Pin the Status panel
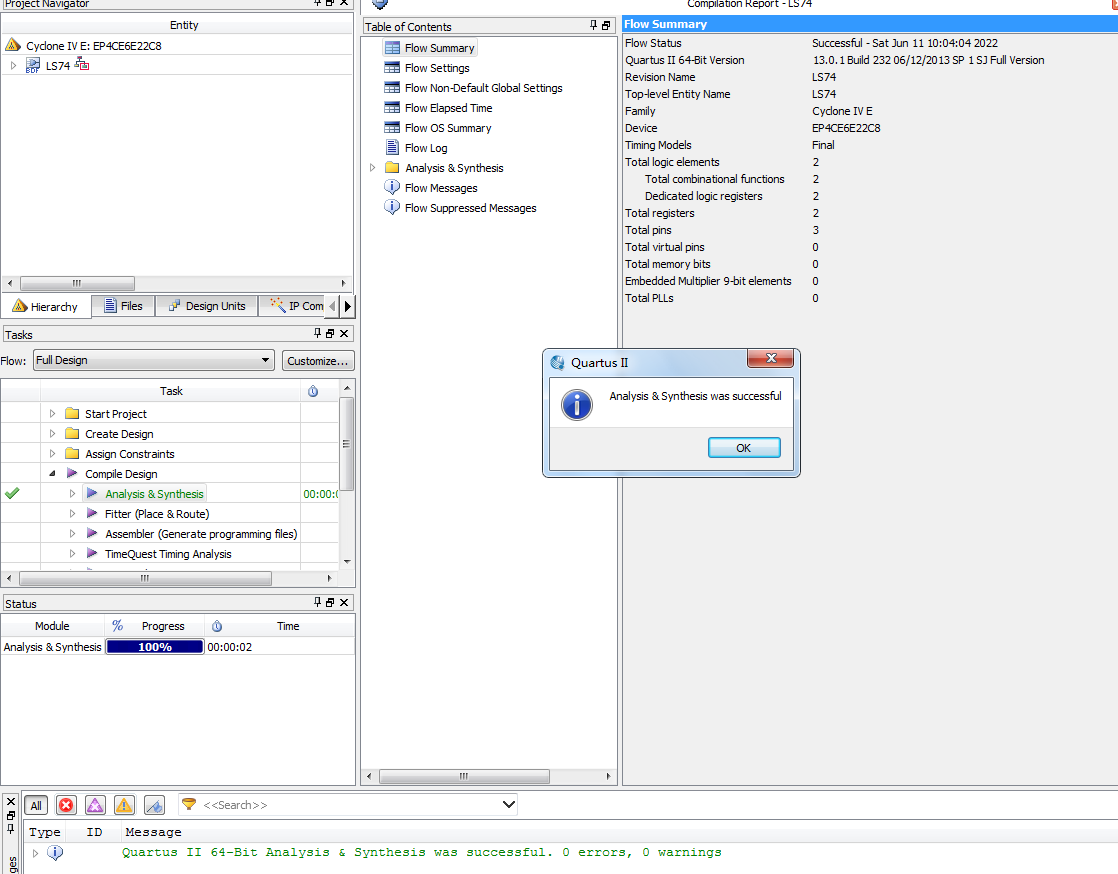This screenshot has height=874, width=1118. [317, 602]
